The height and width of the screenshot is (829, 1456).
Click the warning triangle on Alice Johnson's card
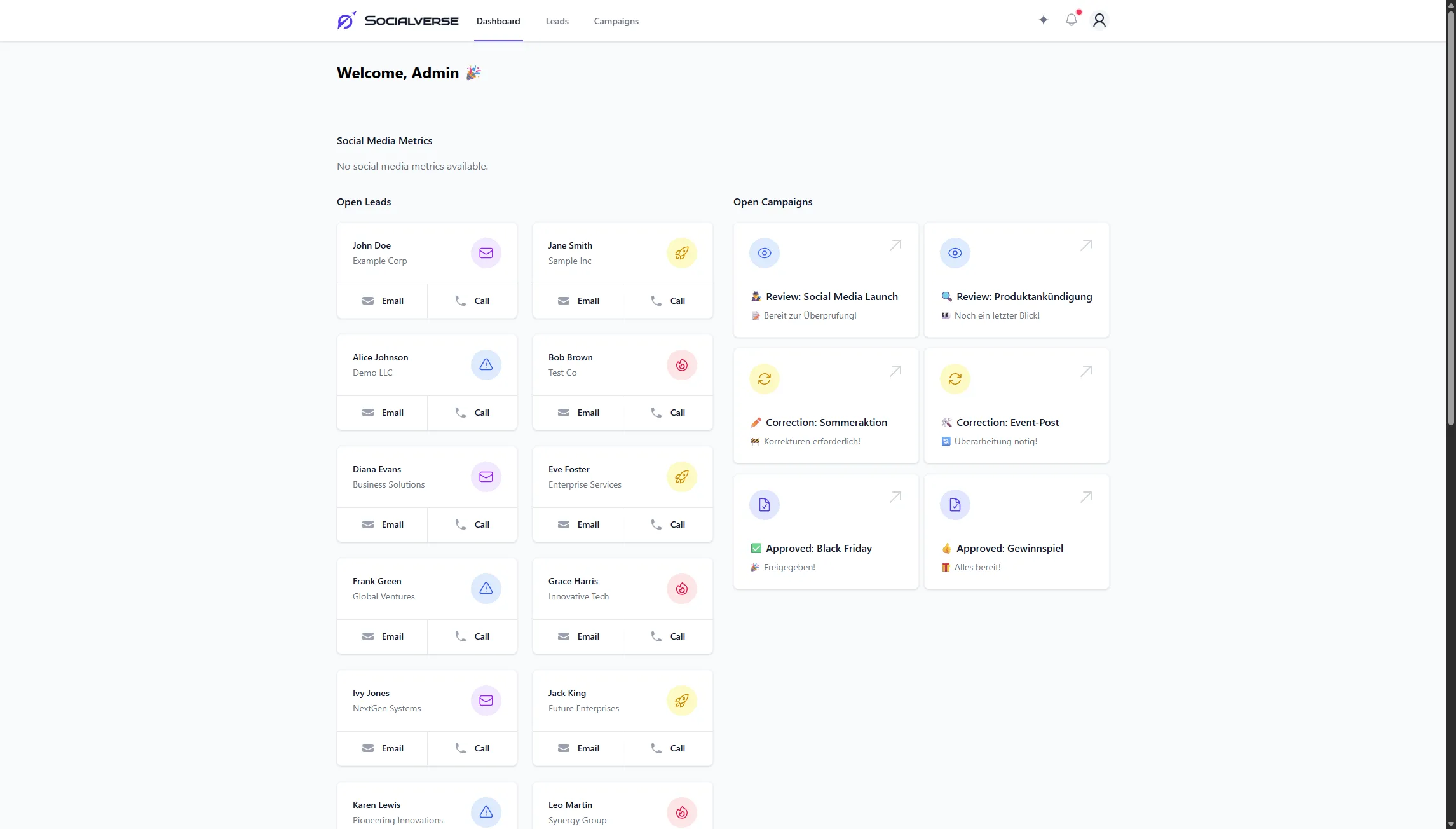486,365
